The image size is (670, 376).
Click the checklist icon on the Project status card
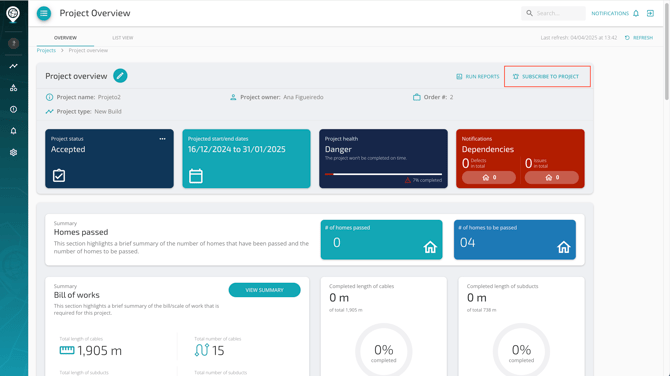59,176
